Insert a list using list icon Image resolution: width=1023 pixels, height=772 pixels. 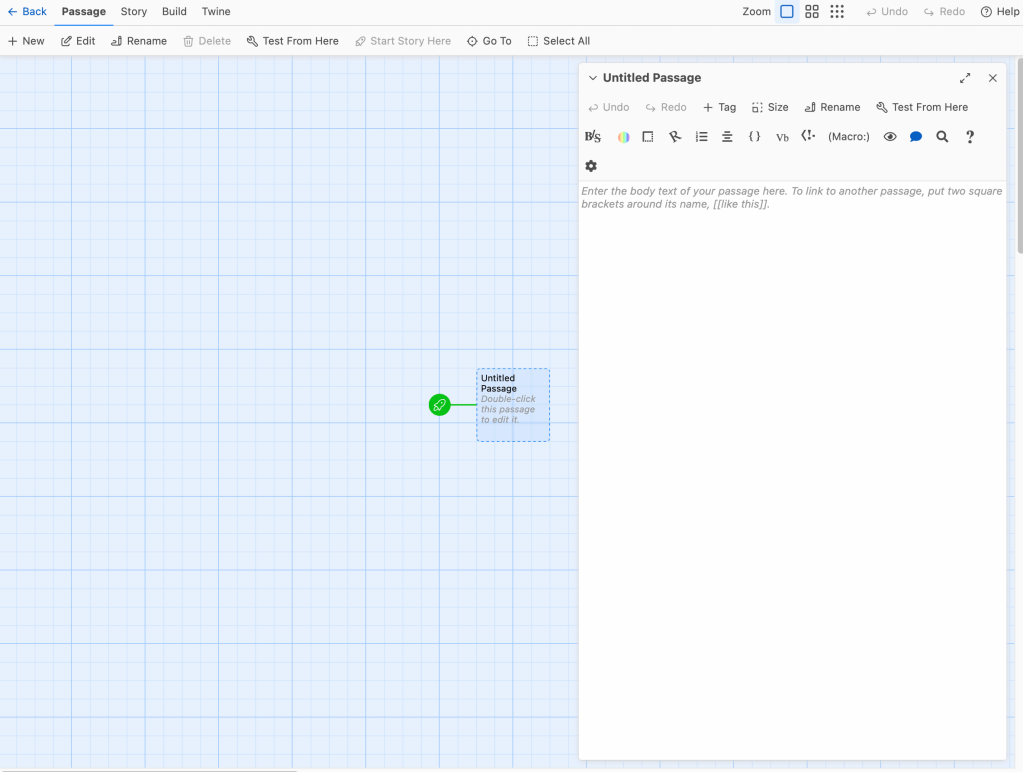(701, 137)
